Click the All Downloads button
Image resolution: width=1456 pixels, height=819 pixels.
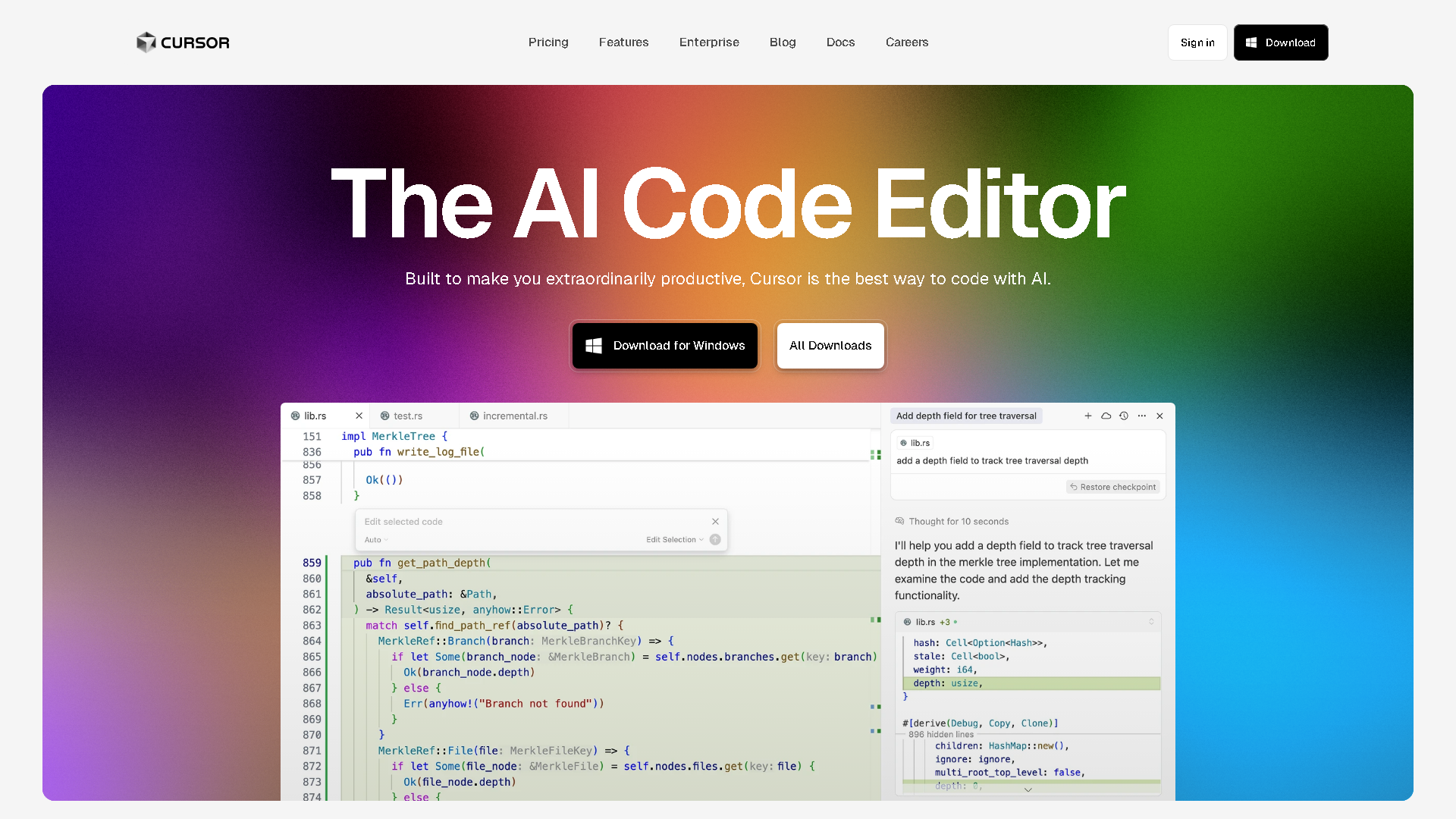point(830,345)
